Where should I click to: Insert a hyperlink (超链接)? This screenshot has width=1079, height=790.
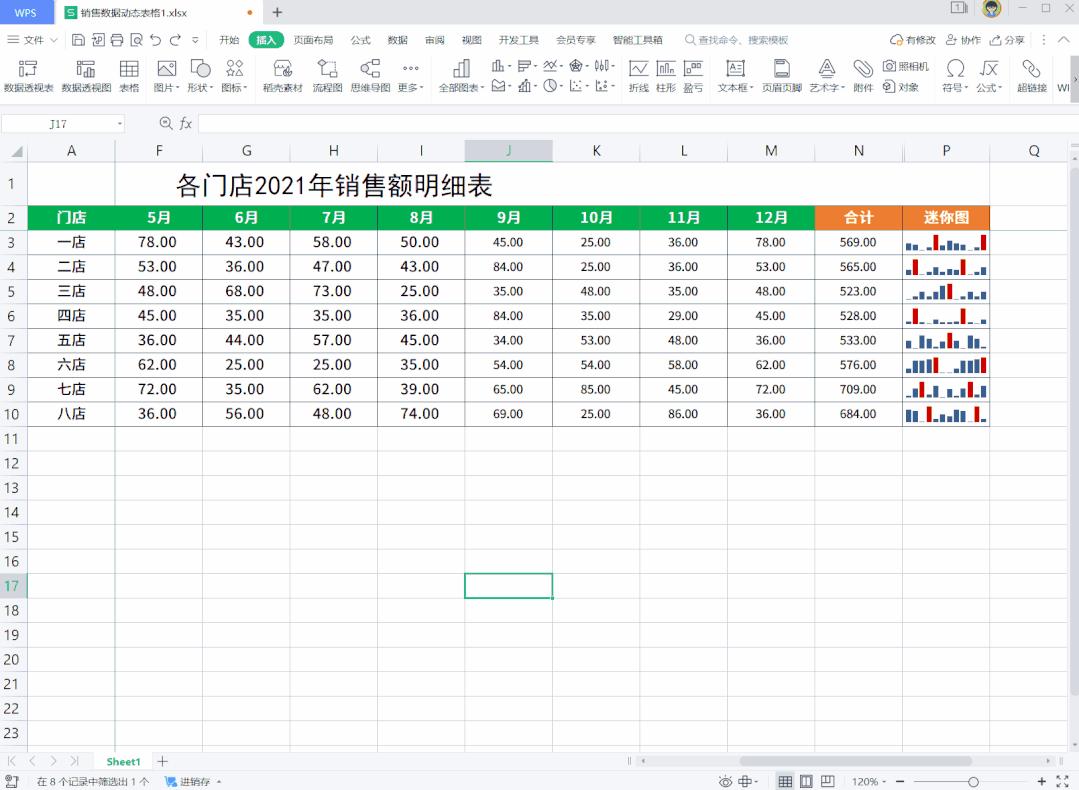(1031, 78)
